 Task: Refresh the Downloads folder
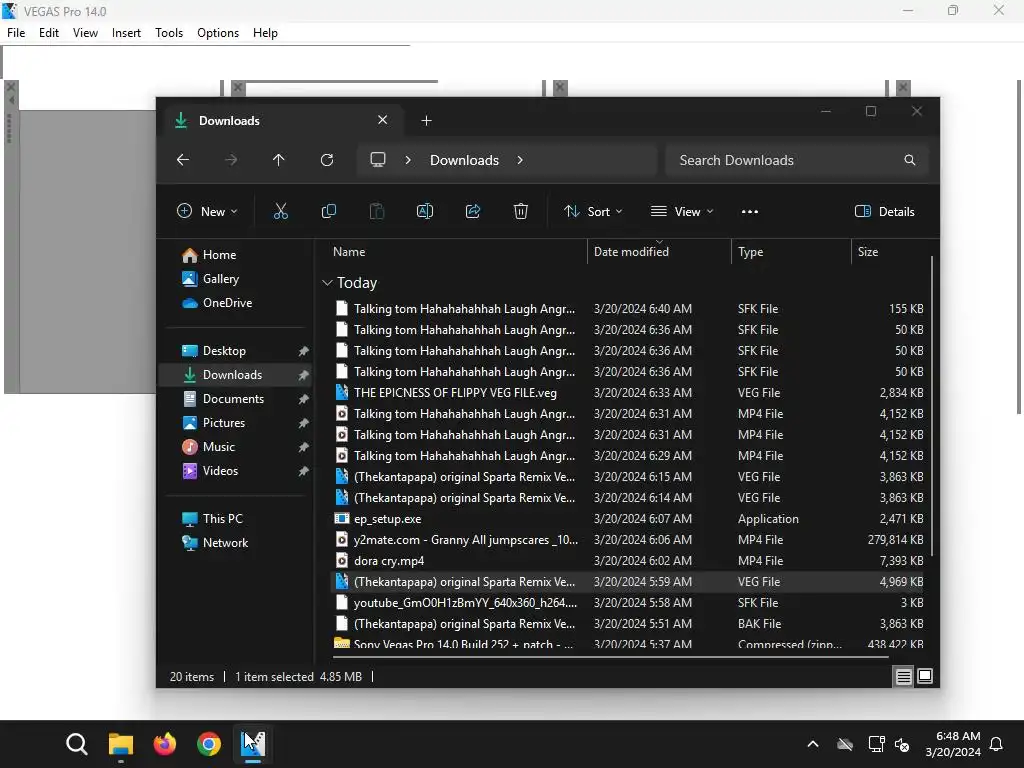[327, 160]
